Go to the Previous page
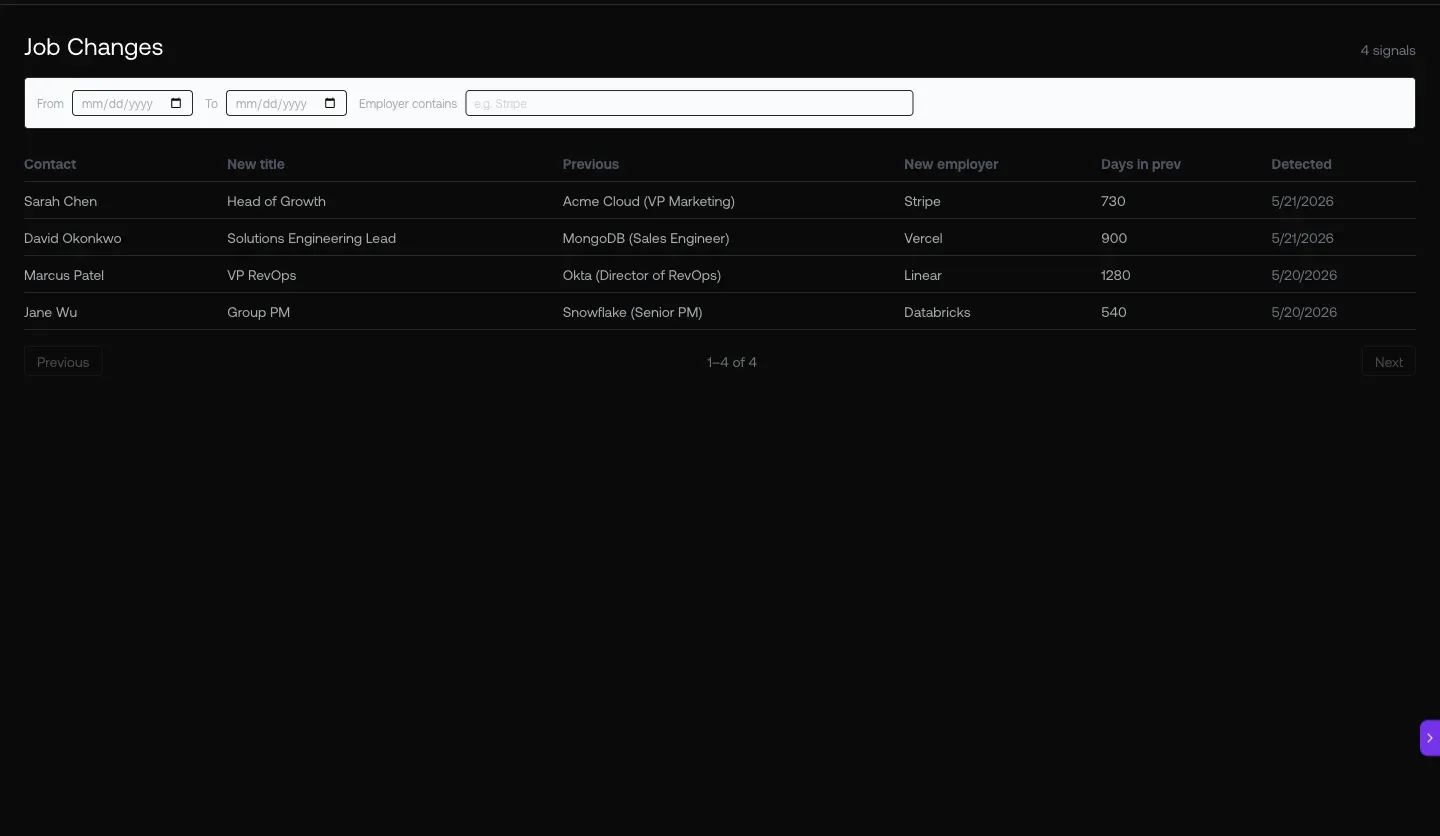Viewport: 1440px width, 836px height. pyautogui.click(x=63, y=362)
